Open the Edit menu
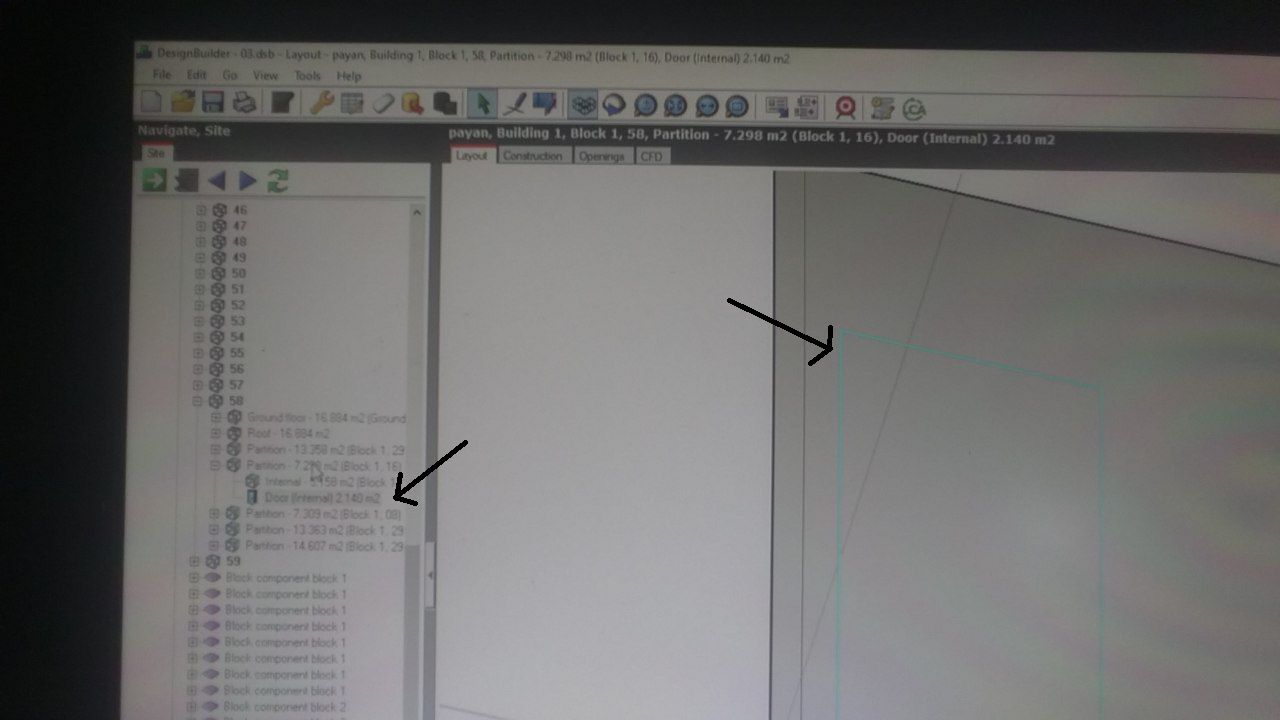This screenshot has width=1280, height=720. 196,75
